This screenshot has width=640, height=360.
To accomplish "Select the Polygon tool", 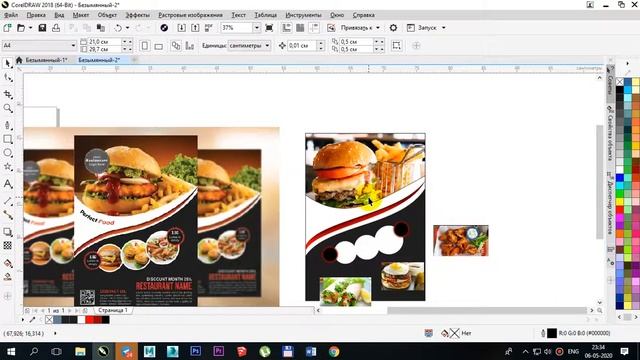I will (8, 167).
